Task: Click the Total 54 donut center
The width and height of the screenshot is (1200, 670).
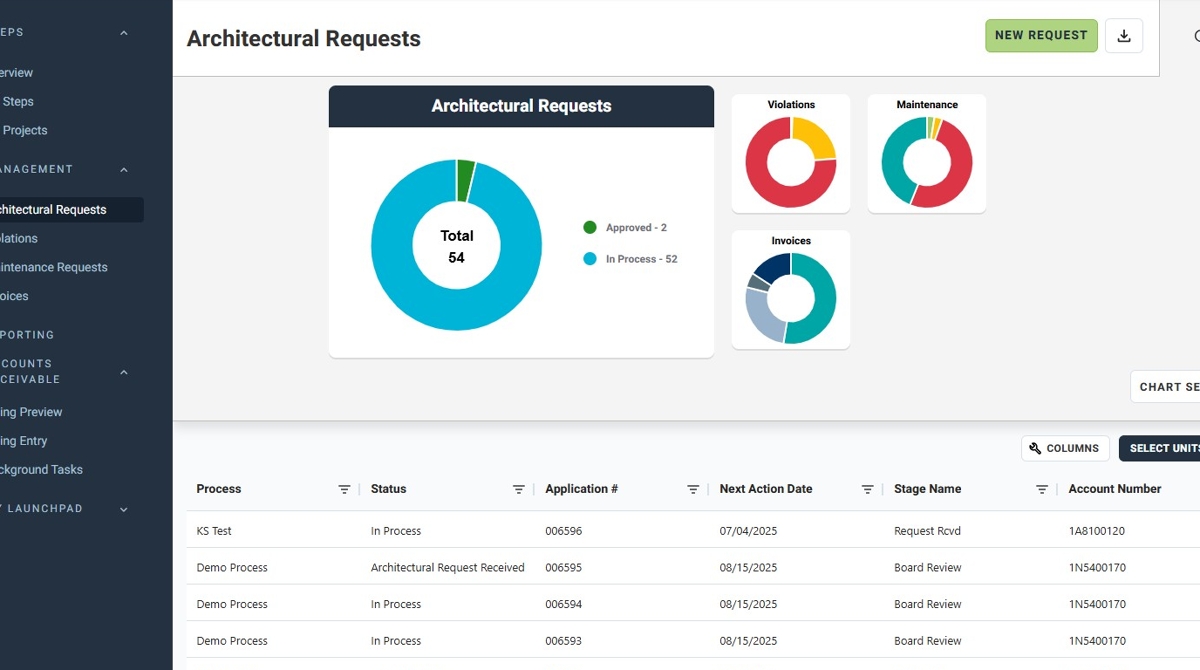Action: click(456, 247)
